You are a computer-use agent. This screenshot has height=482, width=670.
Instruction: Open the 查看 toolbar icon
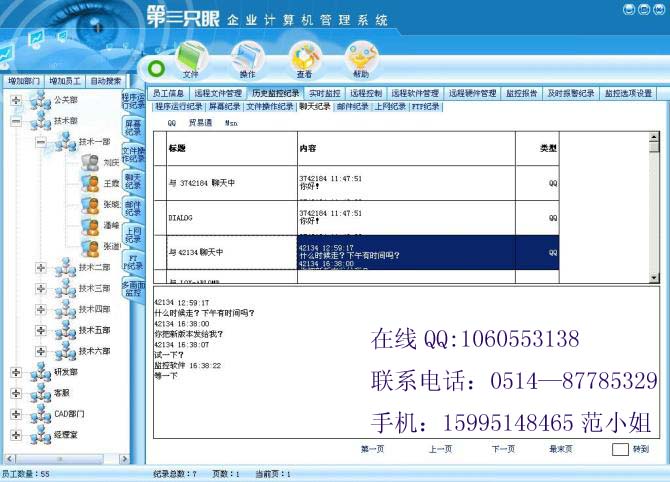[304, 58]
